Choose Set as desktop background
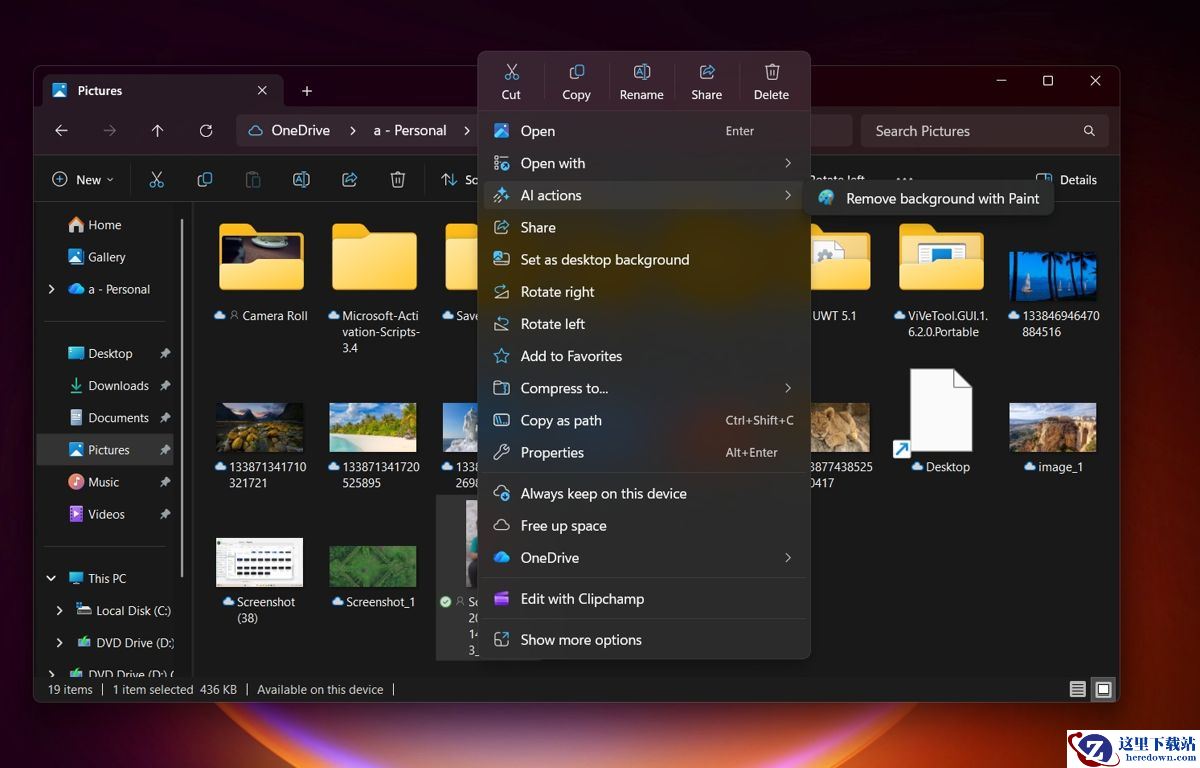This screenshot has width=1200, height=768. pos(604,259)
